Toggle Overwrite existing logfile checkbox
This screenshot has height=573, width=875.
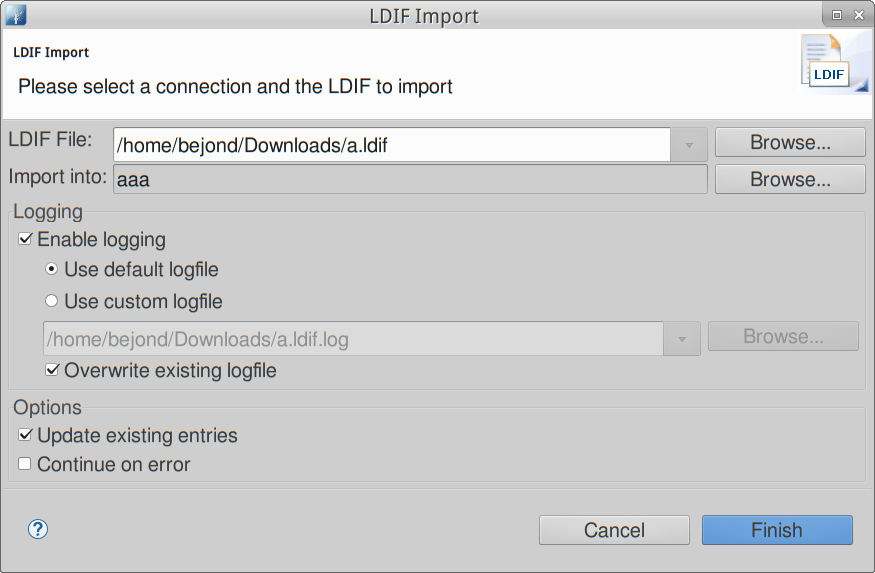point(52,370)
